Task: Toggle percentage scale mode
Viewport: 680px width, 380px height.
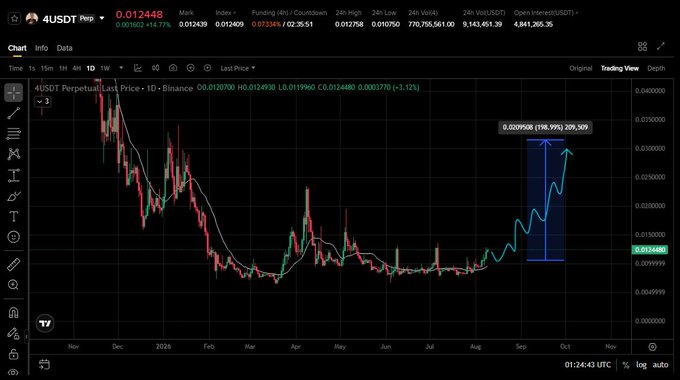Action: [625, 365]
